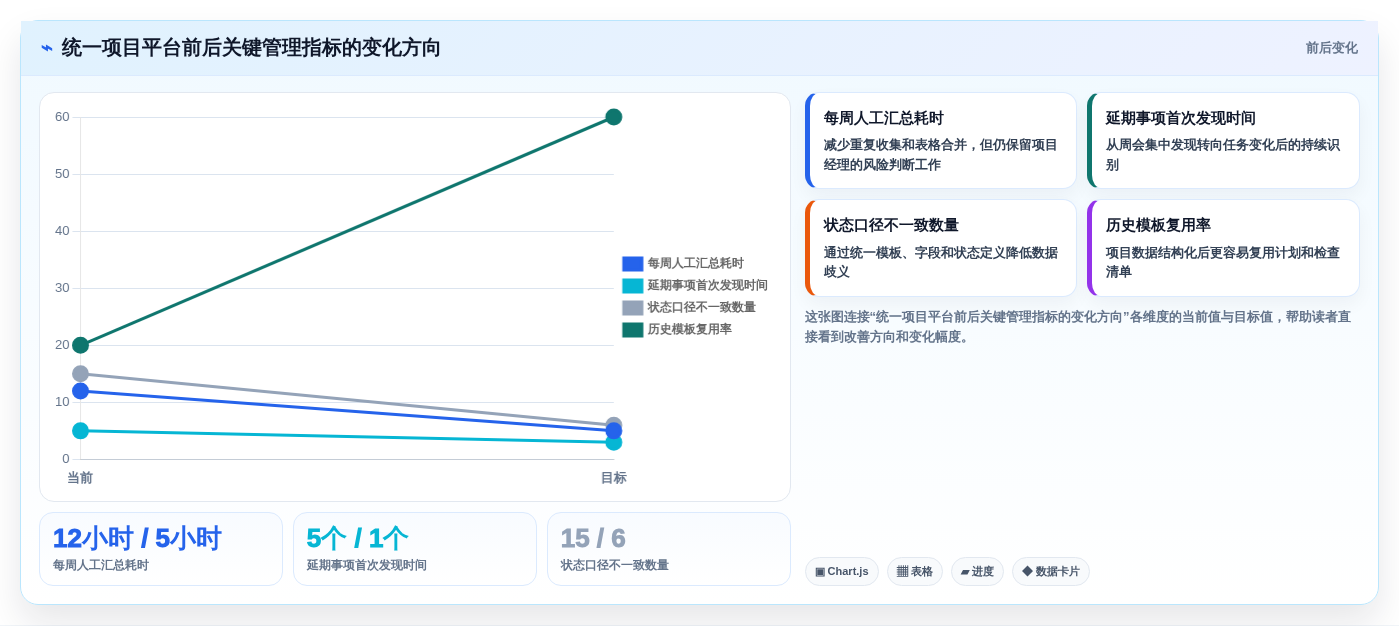The image size is (1399, 626).
Task: Open the 状态口径不一致数量 info card
Action: 940,248
